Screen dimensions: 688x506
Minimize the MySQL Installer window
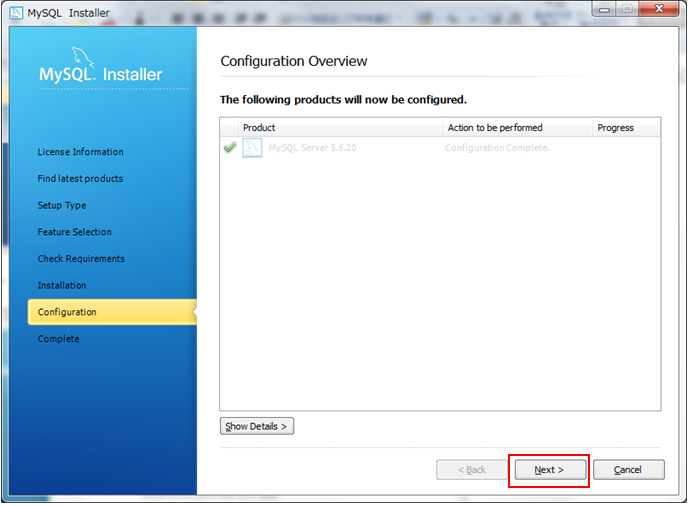click(x=604, y=9)
